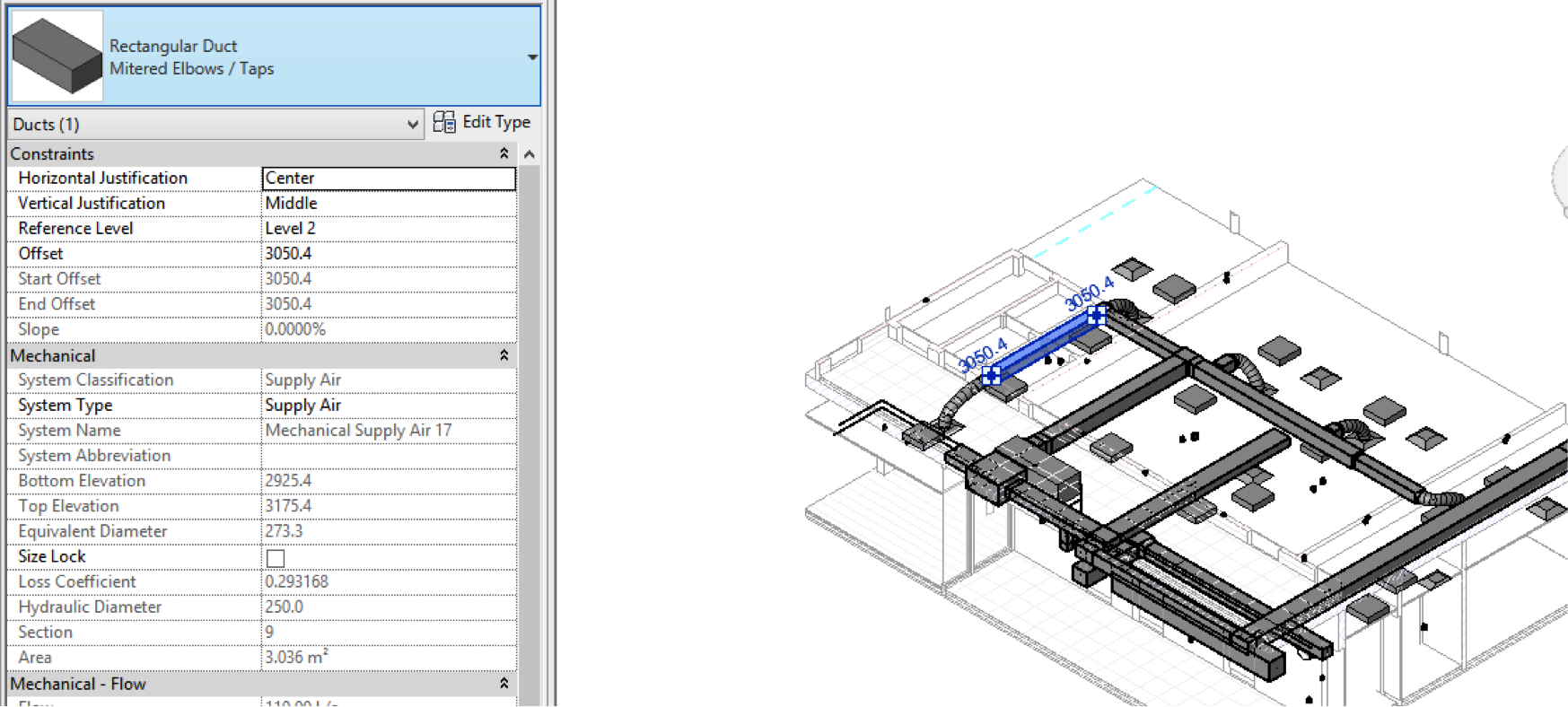Collapse the Constraints section

click(x=504, y=153)
